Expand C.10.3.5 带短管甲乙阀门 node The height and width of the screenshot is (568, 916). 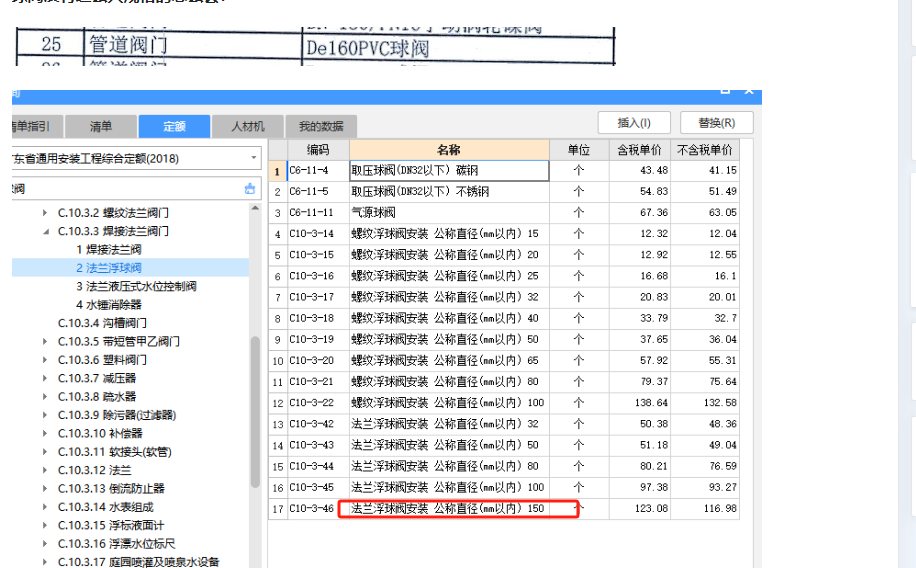click(x=45, y=341)
